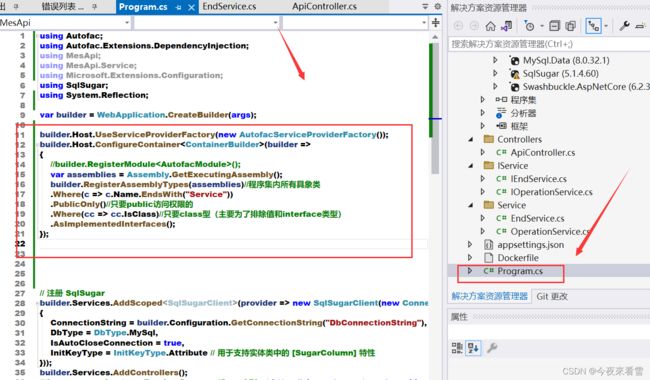
Task: Close the Program.cs tab
Action: pyautogui.click(x=191, y=7)
